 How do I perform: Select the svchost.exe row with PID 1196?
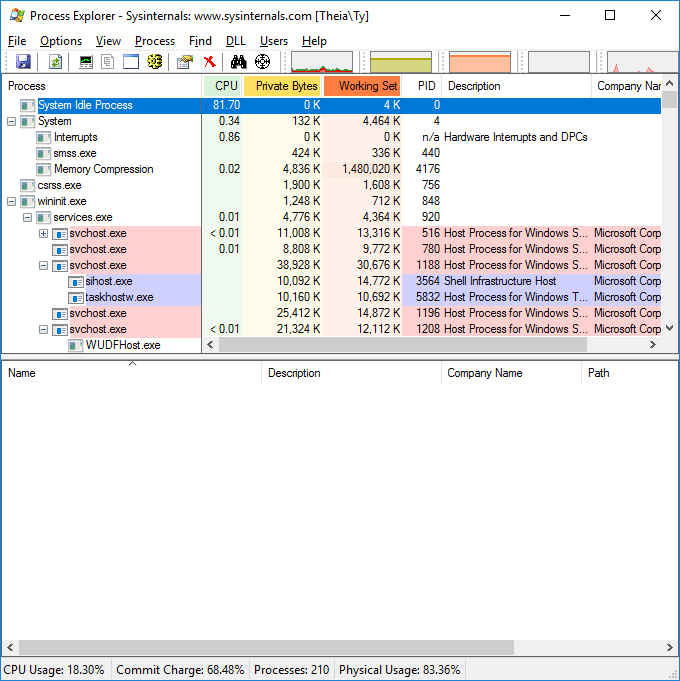[x=332, y=314]
